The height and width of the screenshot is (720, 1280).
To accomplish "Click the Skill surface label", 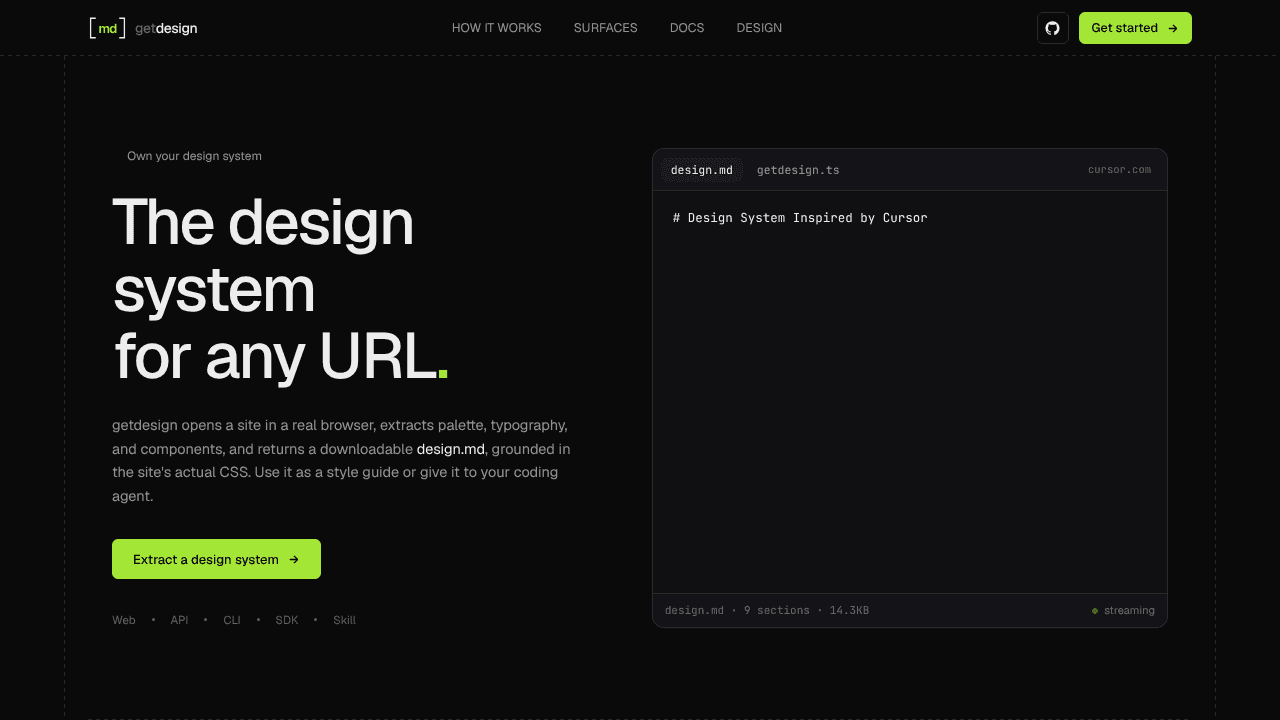I will pos(344,620).
